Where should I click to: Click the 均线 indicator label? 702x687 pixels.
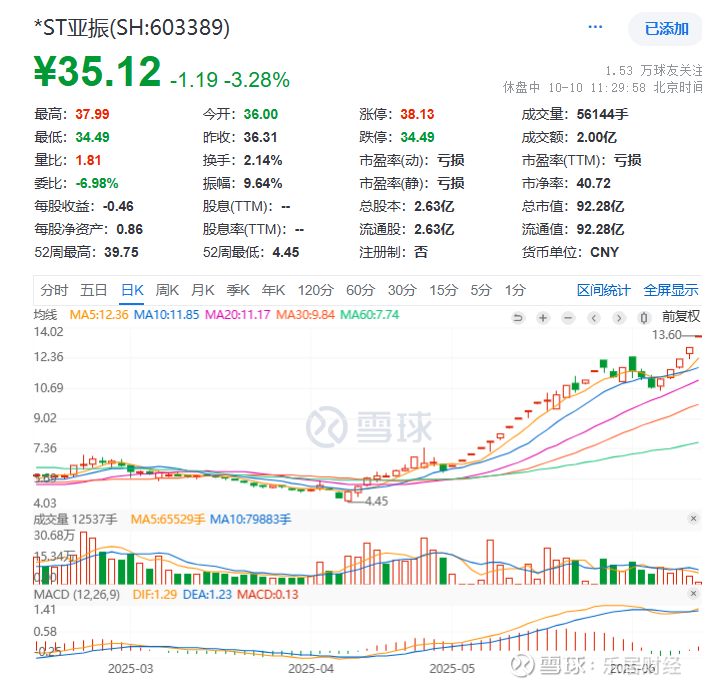45,315
